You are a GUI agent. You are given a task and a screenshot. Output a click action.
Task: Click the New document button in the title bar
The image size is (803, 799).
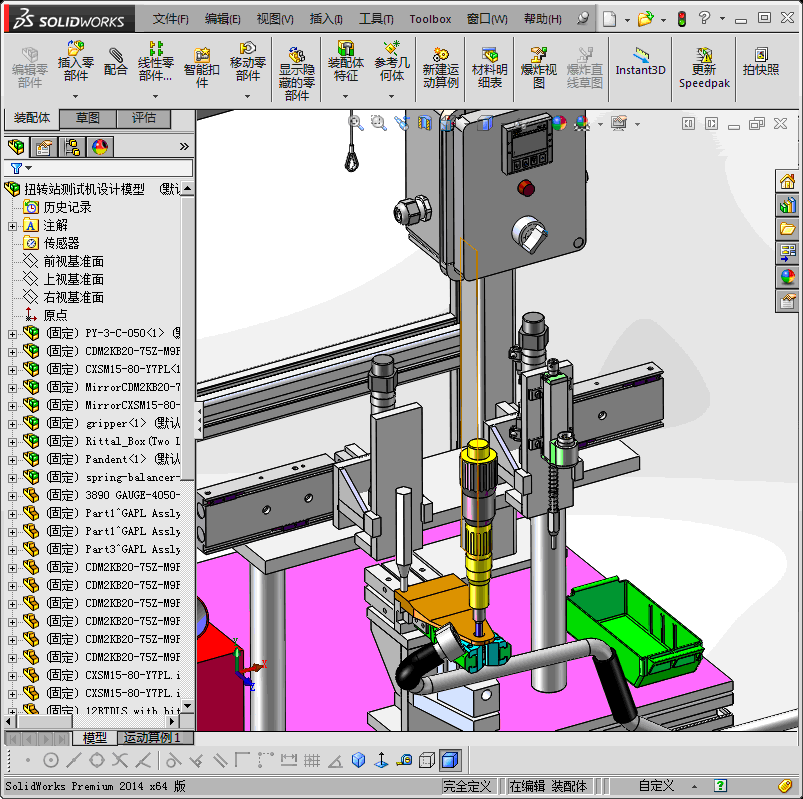(x=609, y=19)
